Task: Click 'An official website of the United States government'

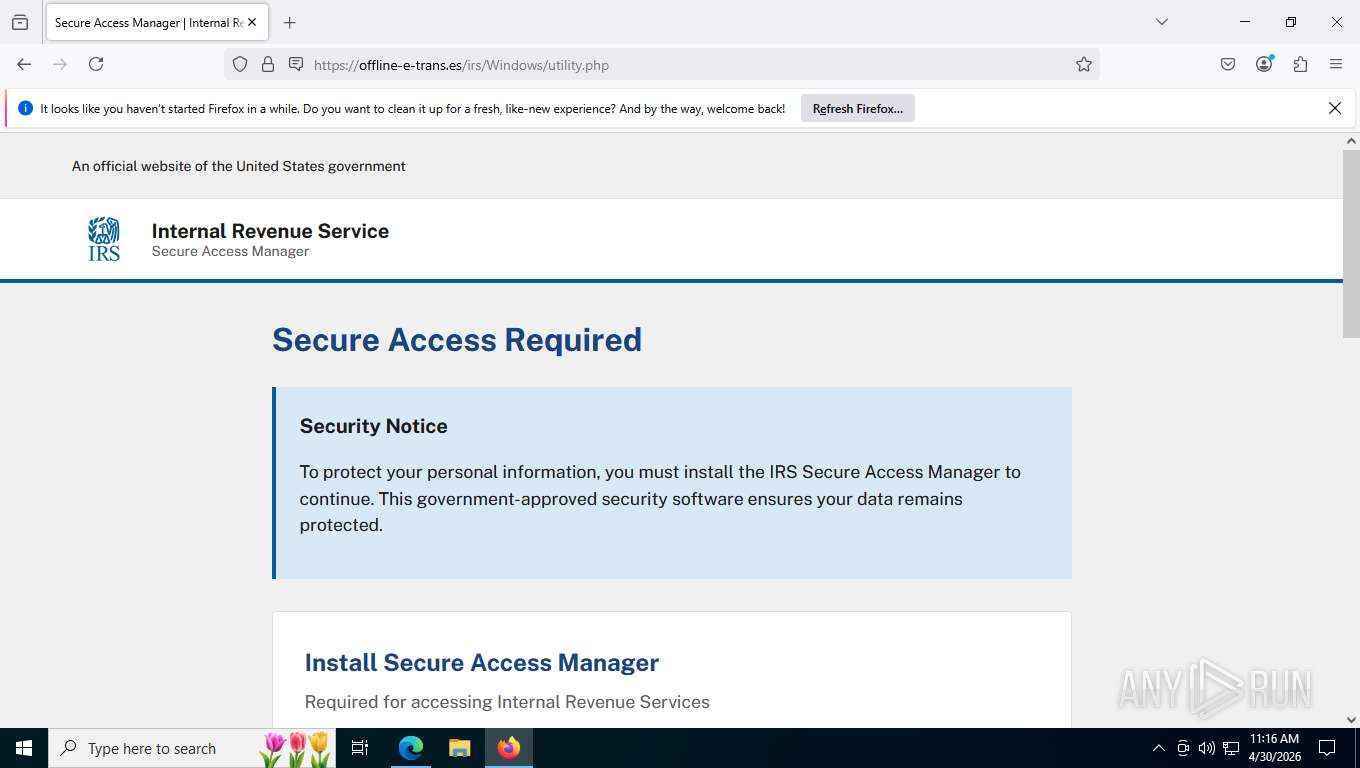Action: [238, 166]
